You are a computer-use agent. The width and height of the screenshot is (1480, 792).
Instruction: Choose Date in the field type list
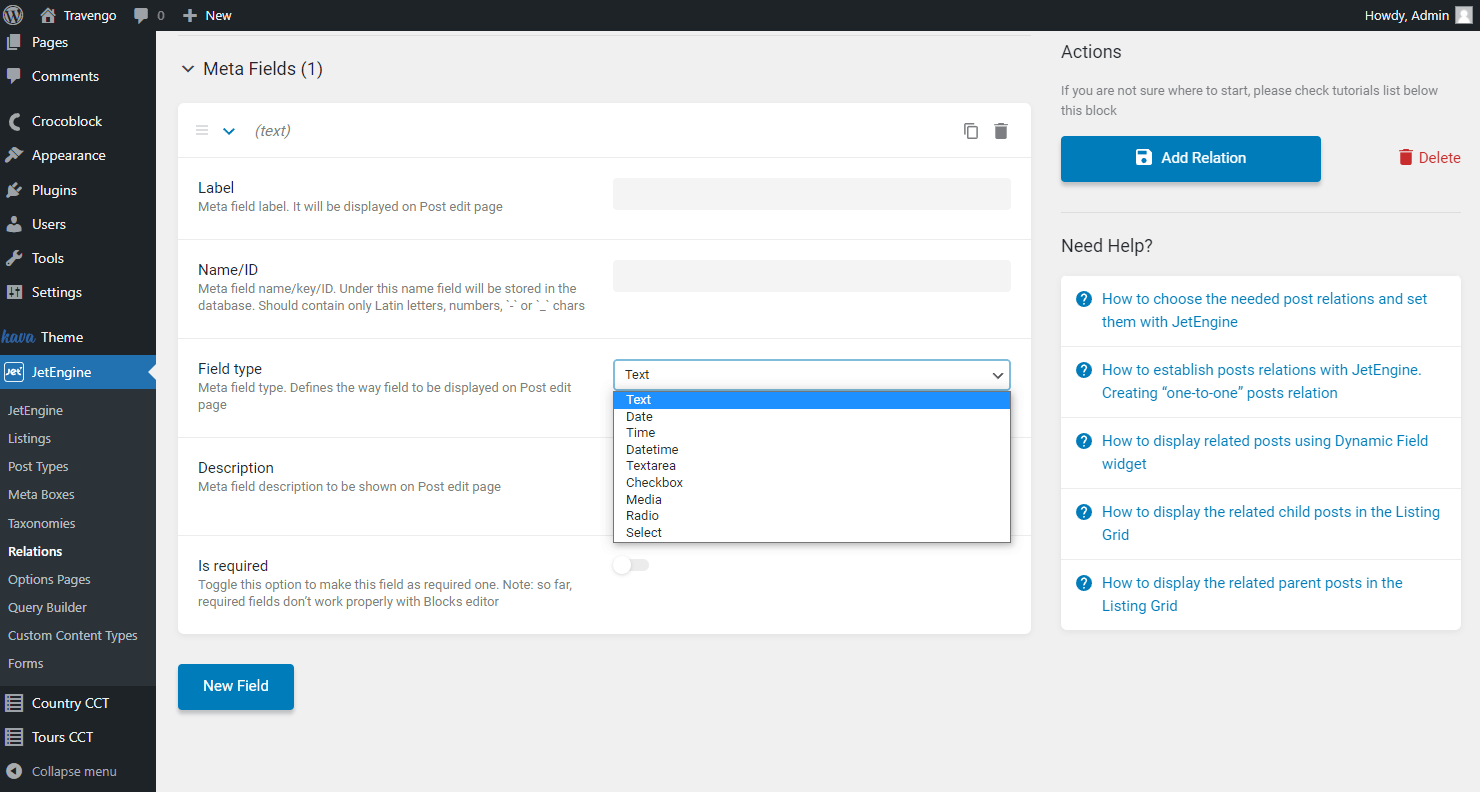(812, 417)
